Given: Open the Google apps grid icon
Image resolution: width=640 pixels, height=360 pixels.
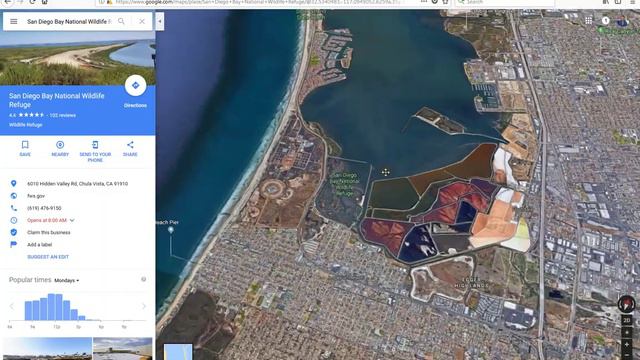Looking at the screenshot, I should click(588, 20).
